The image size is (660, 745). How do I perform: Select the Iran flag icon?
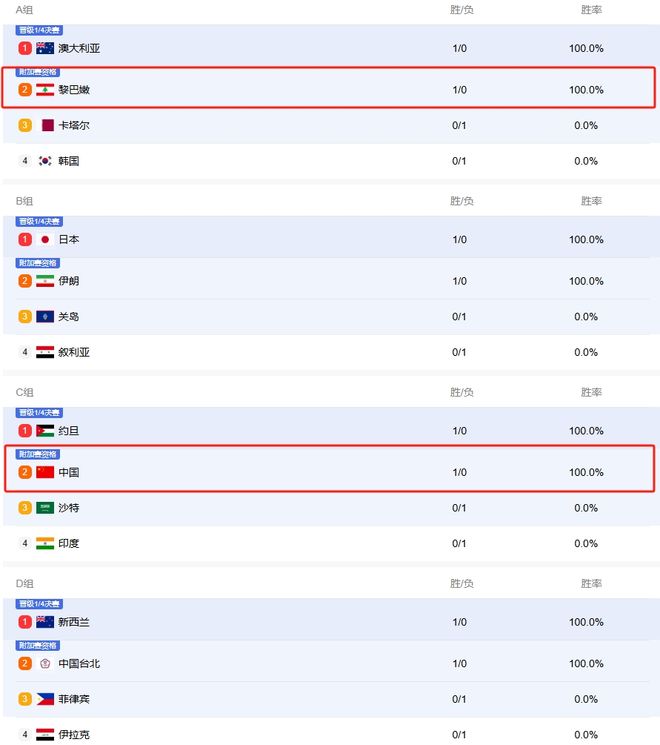45,281
